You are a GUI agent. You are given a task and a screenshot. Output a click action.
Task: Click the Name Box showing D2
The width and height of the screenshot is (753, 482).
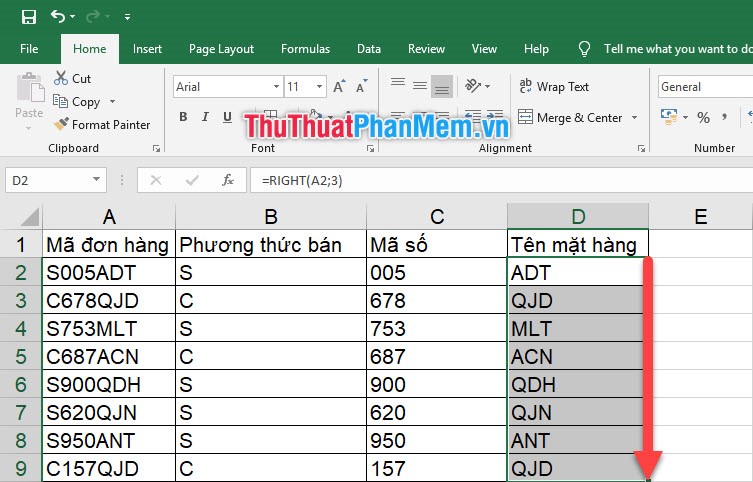point(47,181)
